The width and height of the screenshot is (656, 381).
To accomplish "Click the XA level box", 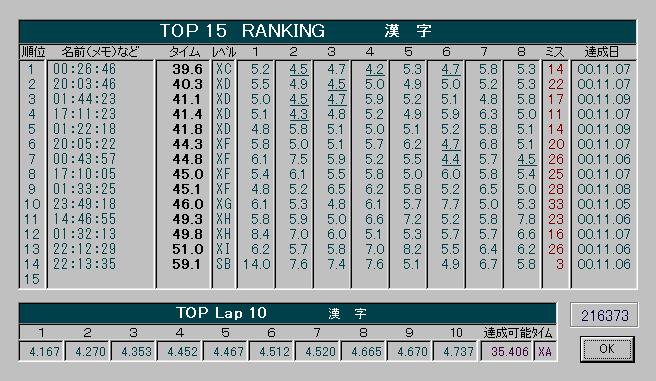I will point(545,351).
